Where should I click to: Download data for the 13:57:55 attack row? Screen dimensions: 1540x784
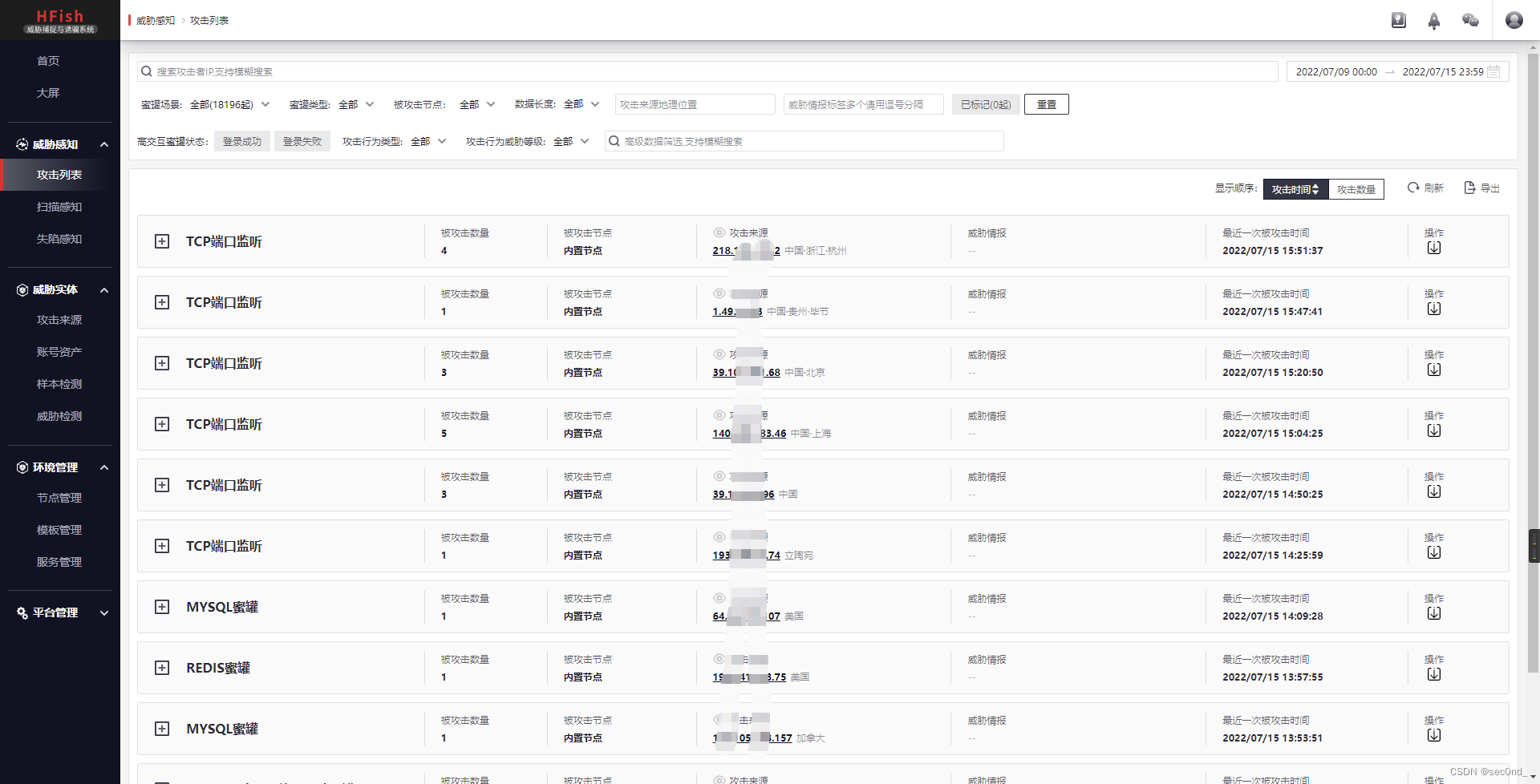click(1434, 675)
